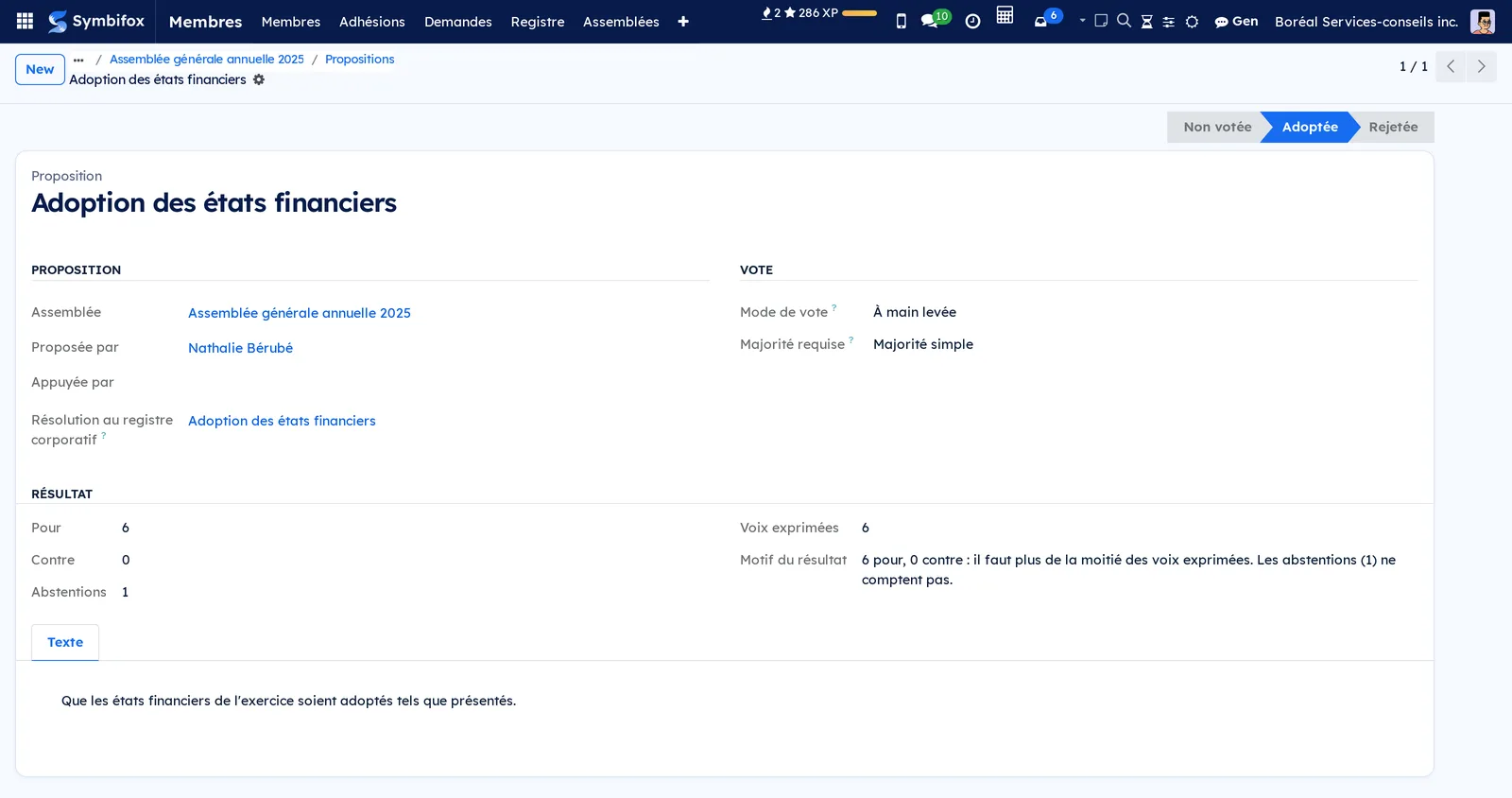Image resolution: width=1512 pixels, height=798 pixels.
Task: Click the plus icon in navbar
Action: coord(683,22)
